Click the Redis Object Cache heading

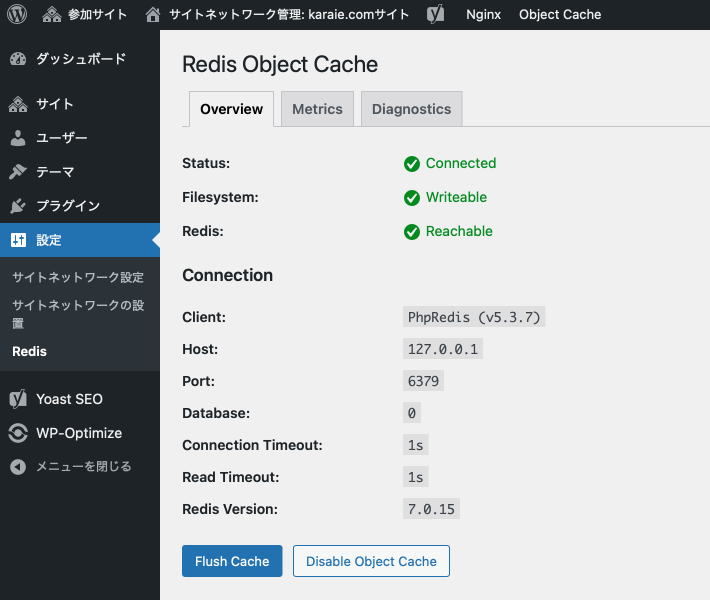280,64
